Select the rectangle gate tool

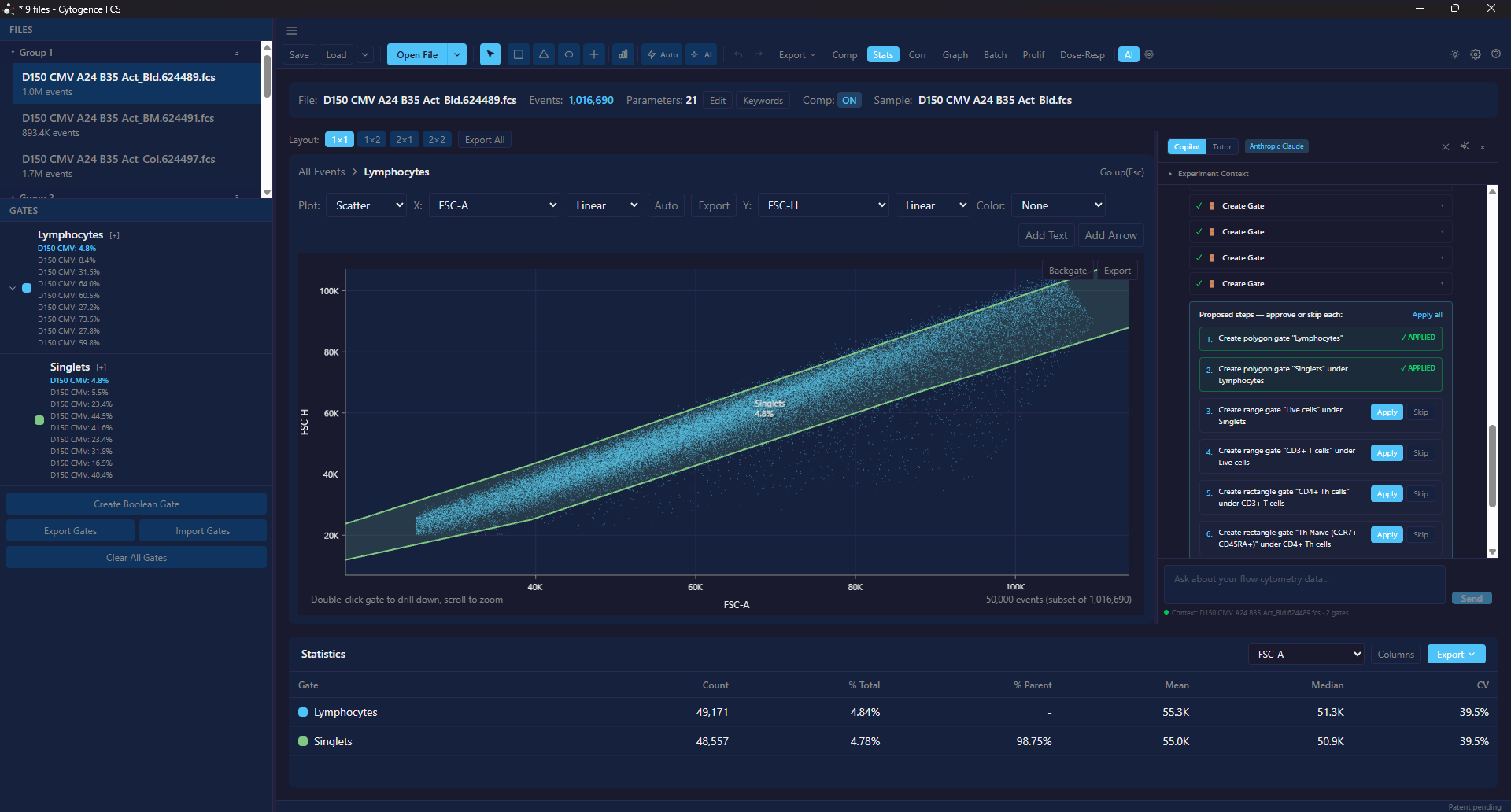pos(519,54)
